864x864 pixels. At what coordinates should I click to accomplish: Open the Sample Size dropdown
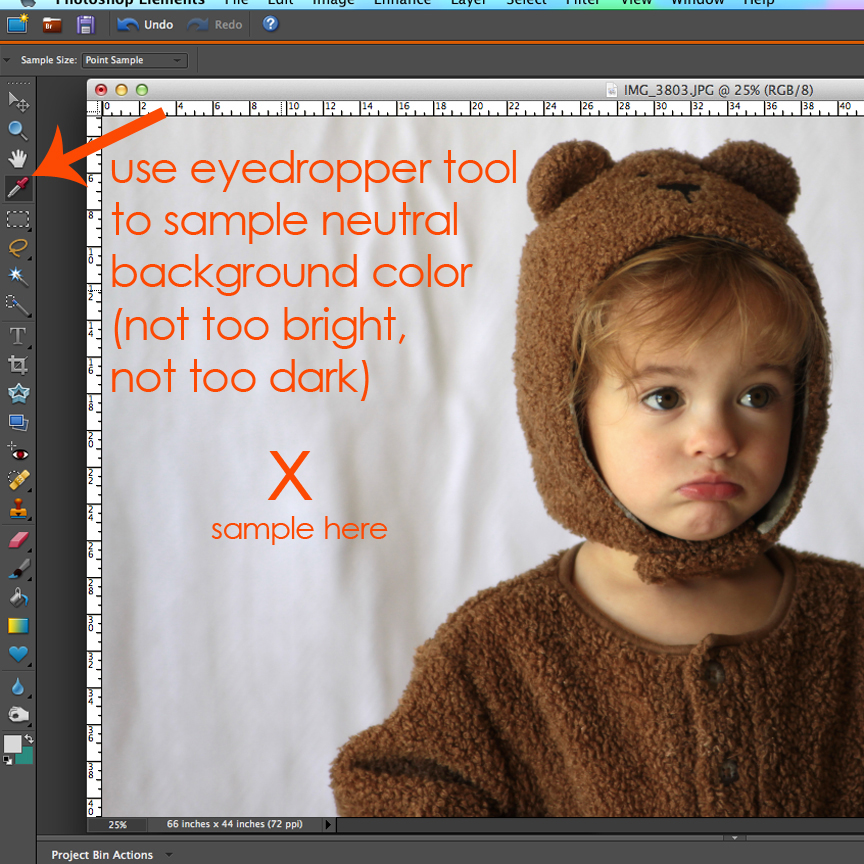[134, 60]
